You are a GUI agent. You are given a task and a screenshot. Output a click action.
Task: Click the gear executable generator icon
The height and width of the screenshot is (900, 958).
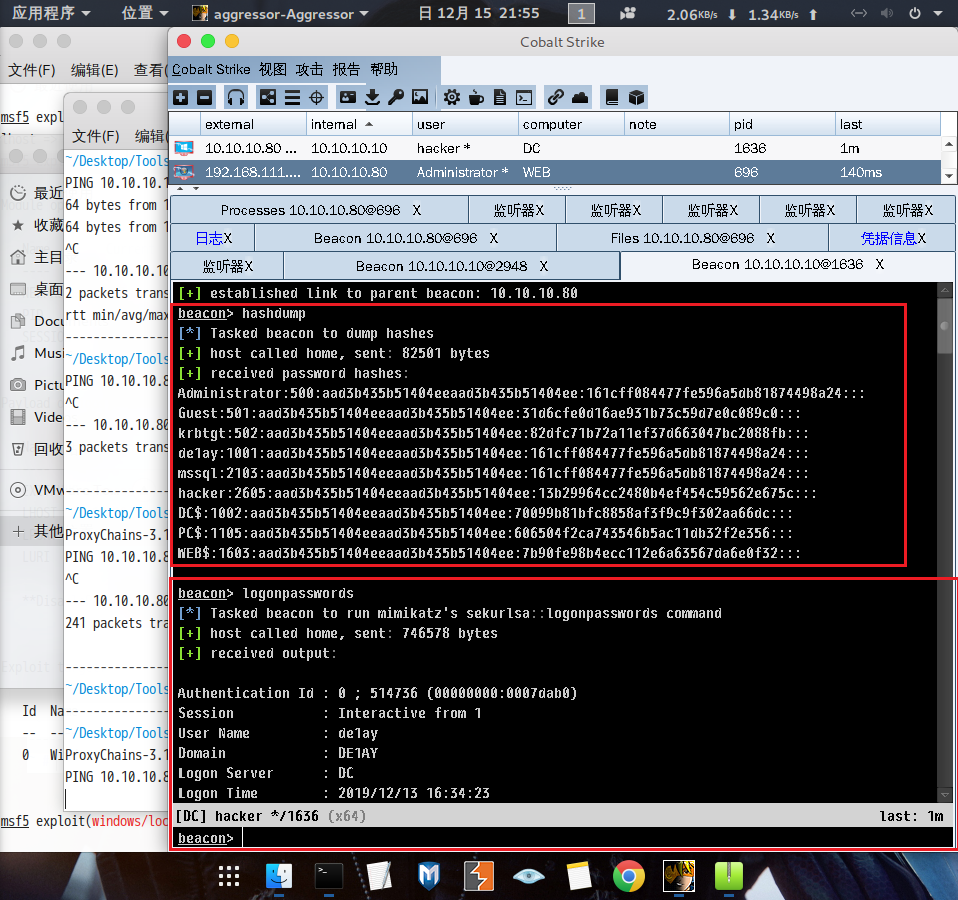pos(452,97)
